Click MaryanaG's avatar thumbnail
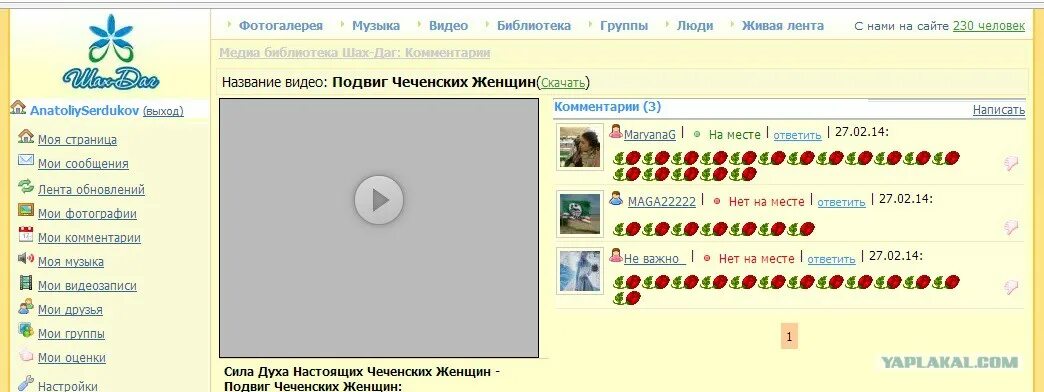Image resolution: width=1044 pixels, height=392 pixels. pyautogui.click(x=580, y=146)
